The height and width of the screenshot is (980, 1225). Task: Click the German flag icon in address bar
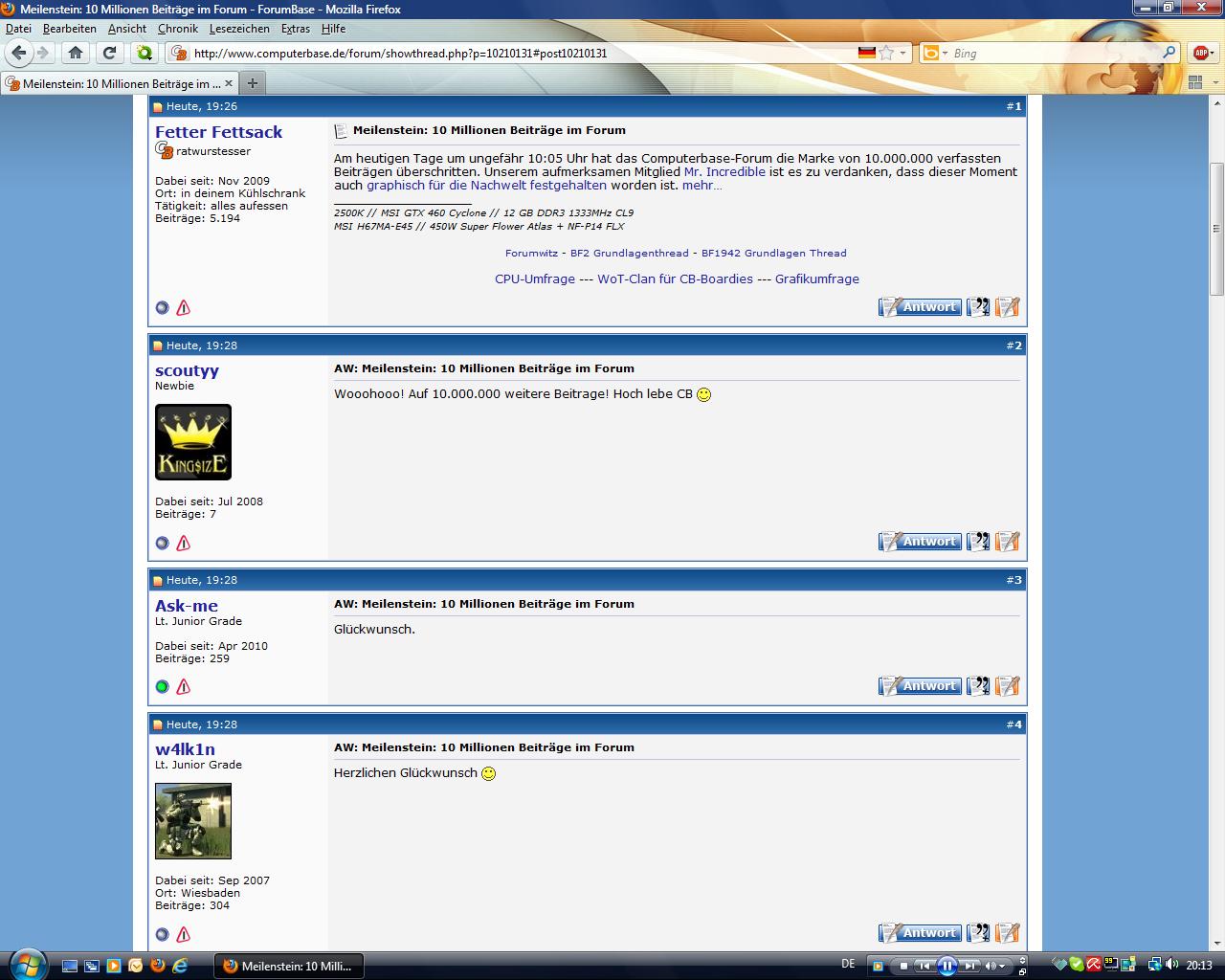pos(867,53)
